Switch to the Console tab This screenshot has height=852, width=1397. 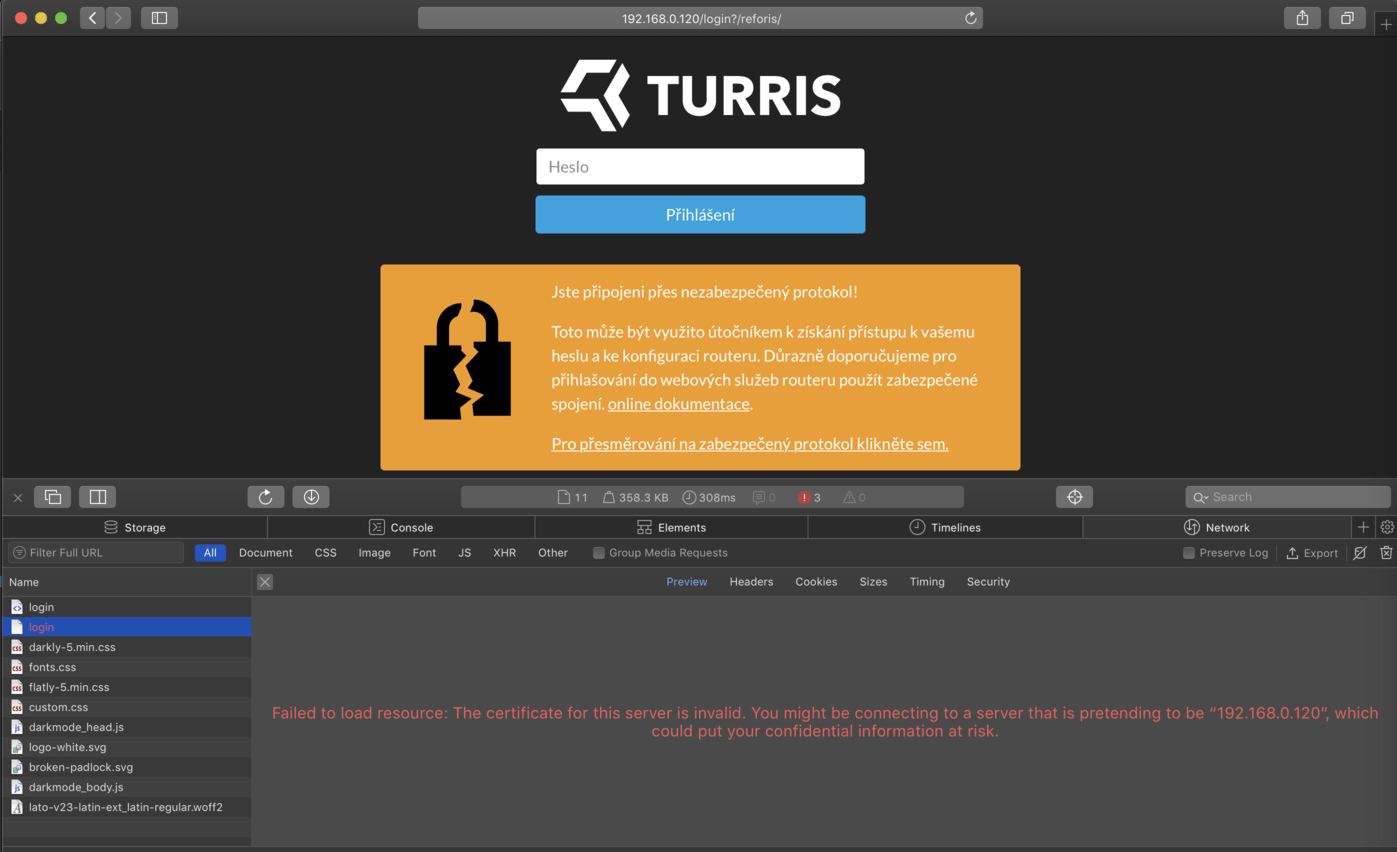pos(401,527)
